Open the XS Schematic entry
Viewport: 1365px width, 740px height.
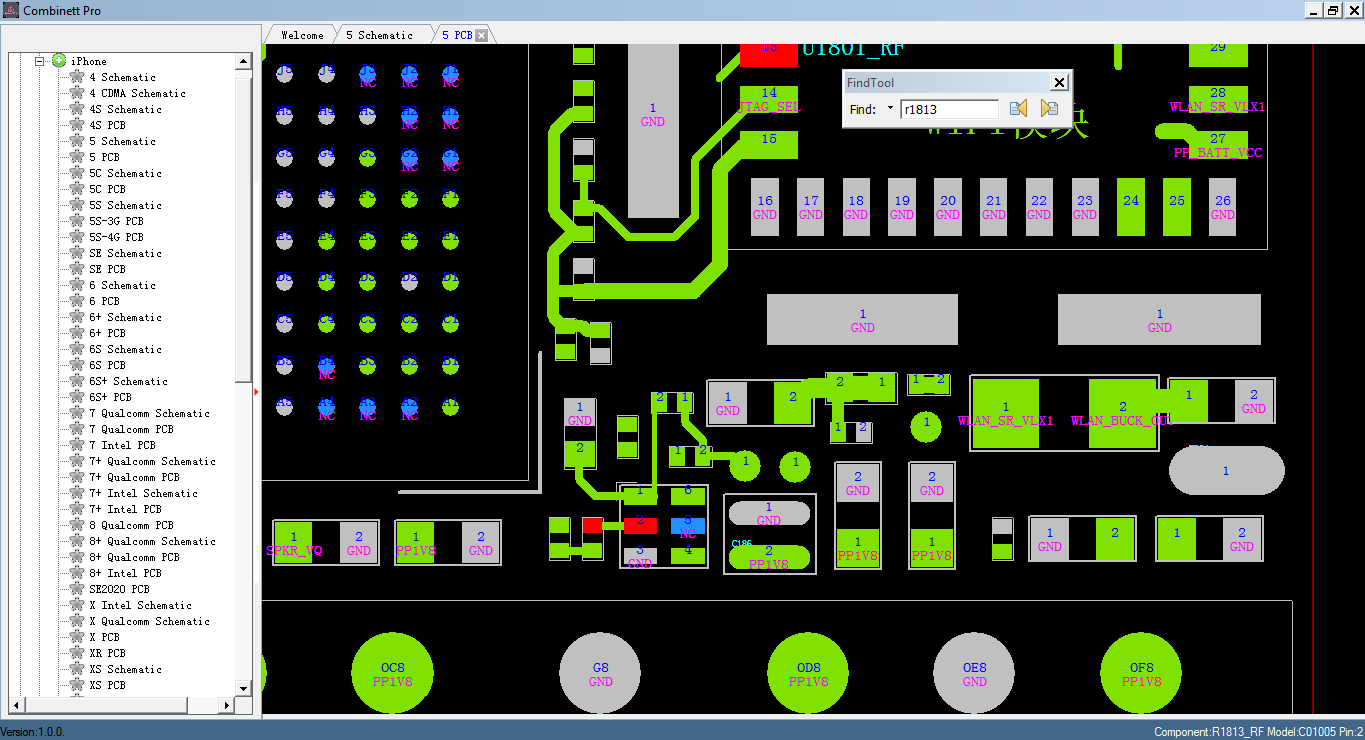pos(125,669)
